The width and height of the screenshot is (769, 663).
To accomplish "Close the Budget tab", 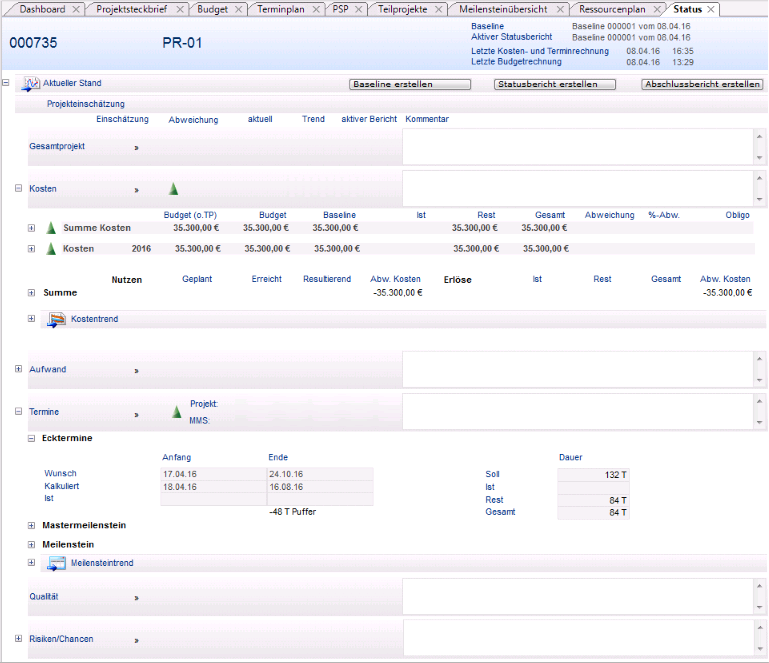I will click(x=238, y=9).
